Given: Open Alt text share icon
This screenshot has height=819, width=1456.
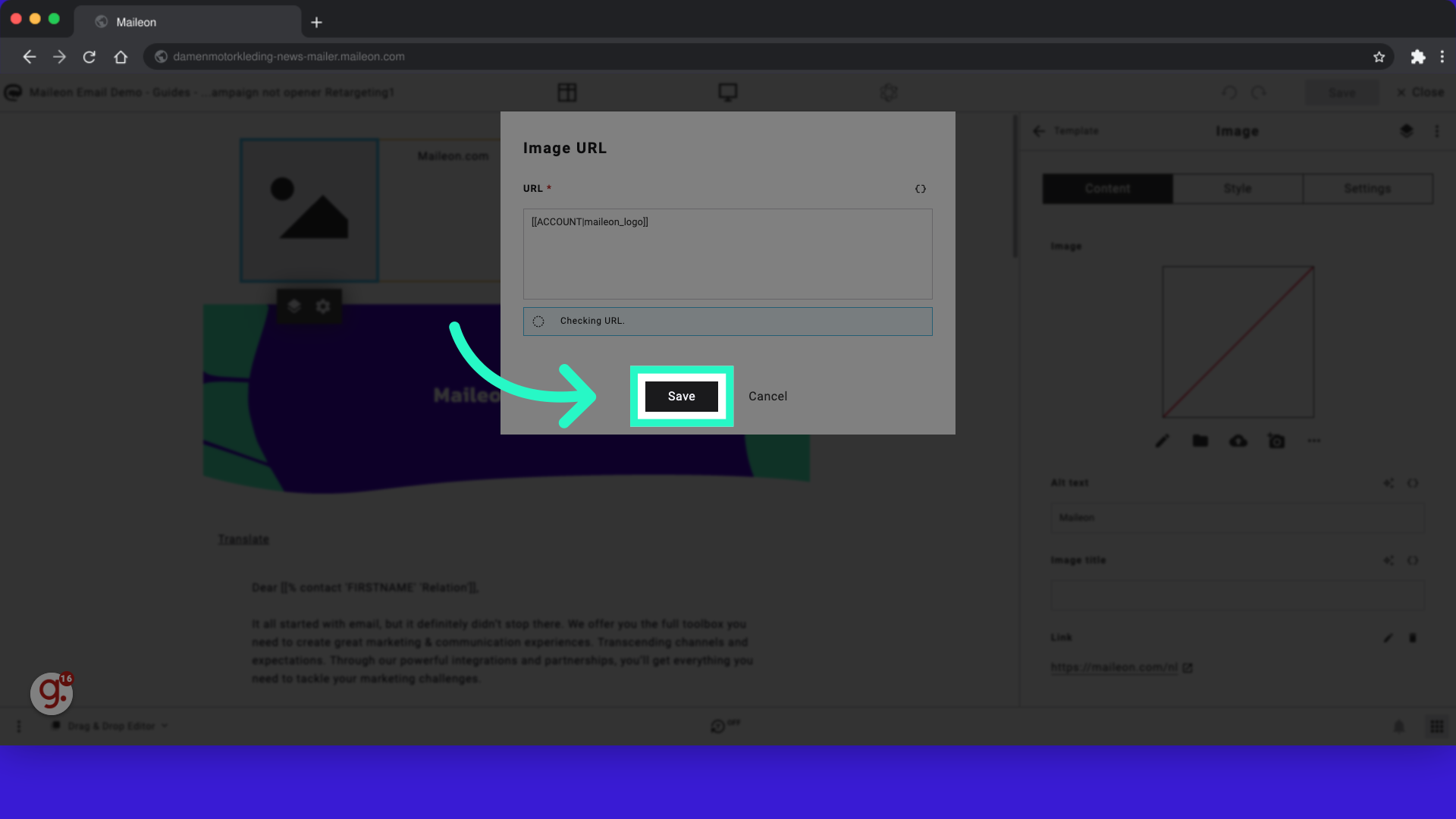Looking at the screenshot, I should 1388,483.
